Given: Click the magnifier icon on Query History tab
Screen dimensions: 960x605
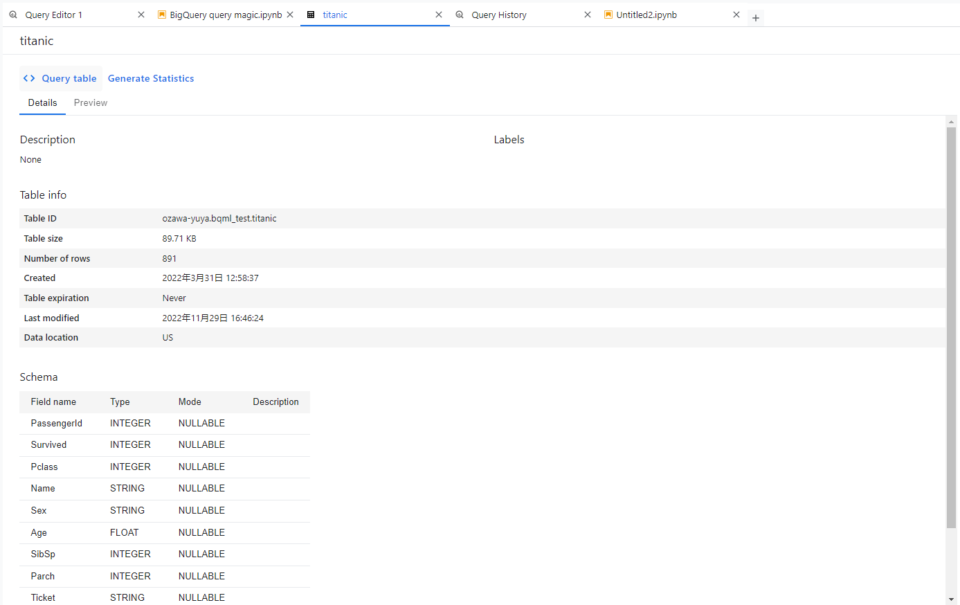Looking at the screenshot, I should 461,15.
